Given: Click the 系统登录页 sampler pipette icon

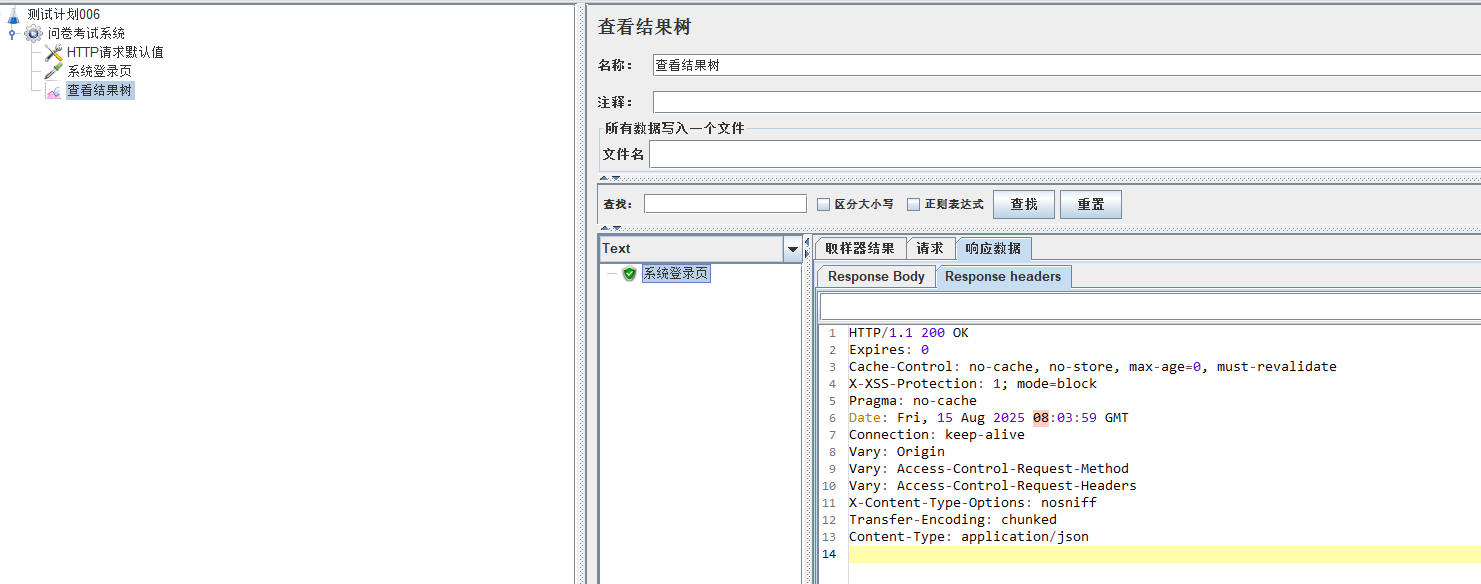Looking at the screenshot, I should tap(53, 71).
